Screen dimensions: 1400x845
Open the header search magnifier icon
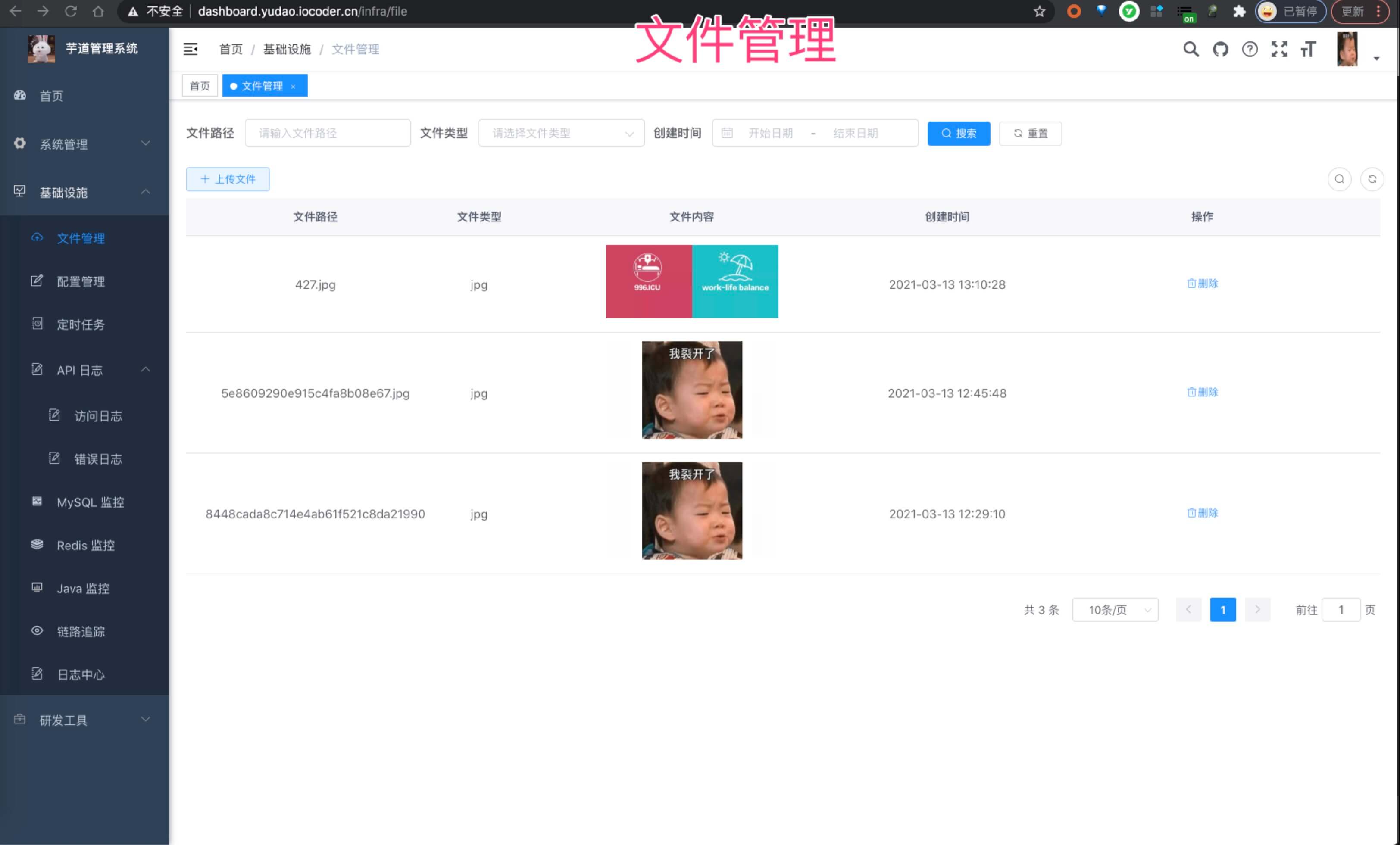pos(1191,50)
